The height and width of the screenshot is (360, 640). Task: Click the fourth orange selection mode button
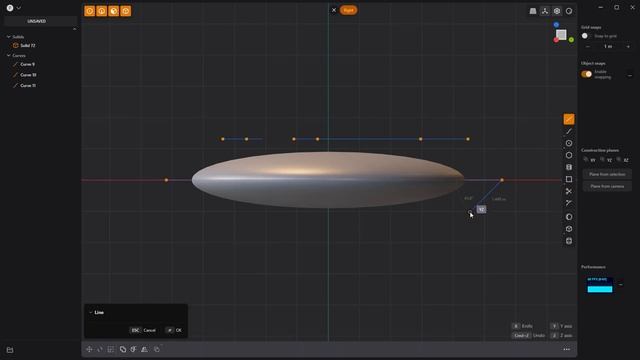(x=126, y=11)
